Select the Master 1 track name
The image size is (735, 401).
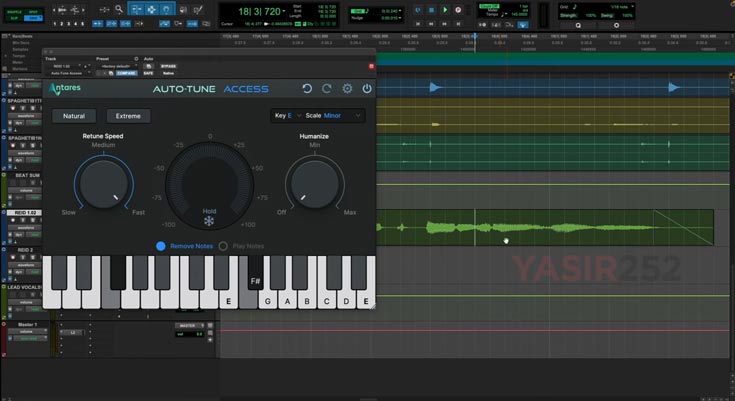coord(26,325)
